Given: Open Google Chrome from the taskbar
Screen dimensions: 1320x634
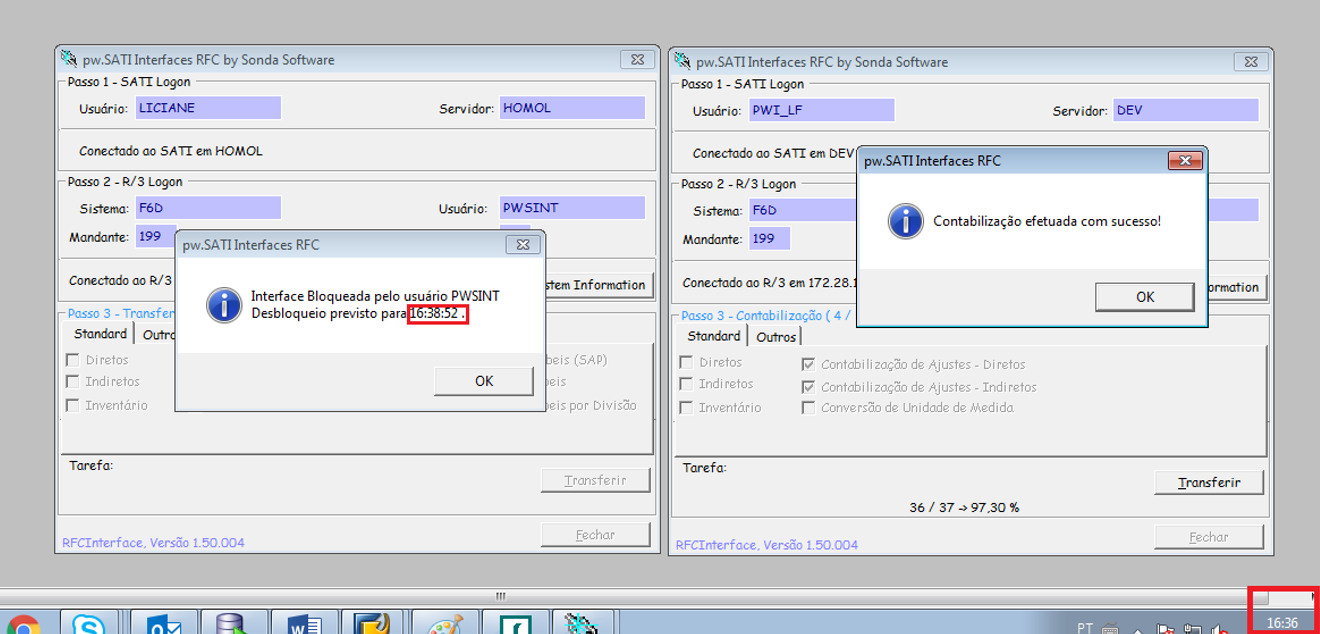Looking at the screenshot, I should point(22,625).
